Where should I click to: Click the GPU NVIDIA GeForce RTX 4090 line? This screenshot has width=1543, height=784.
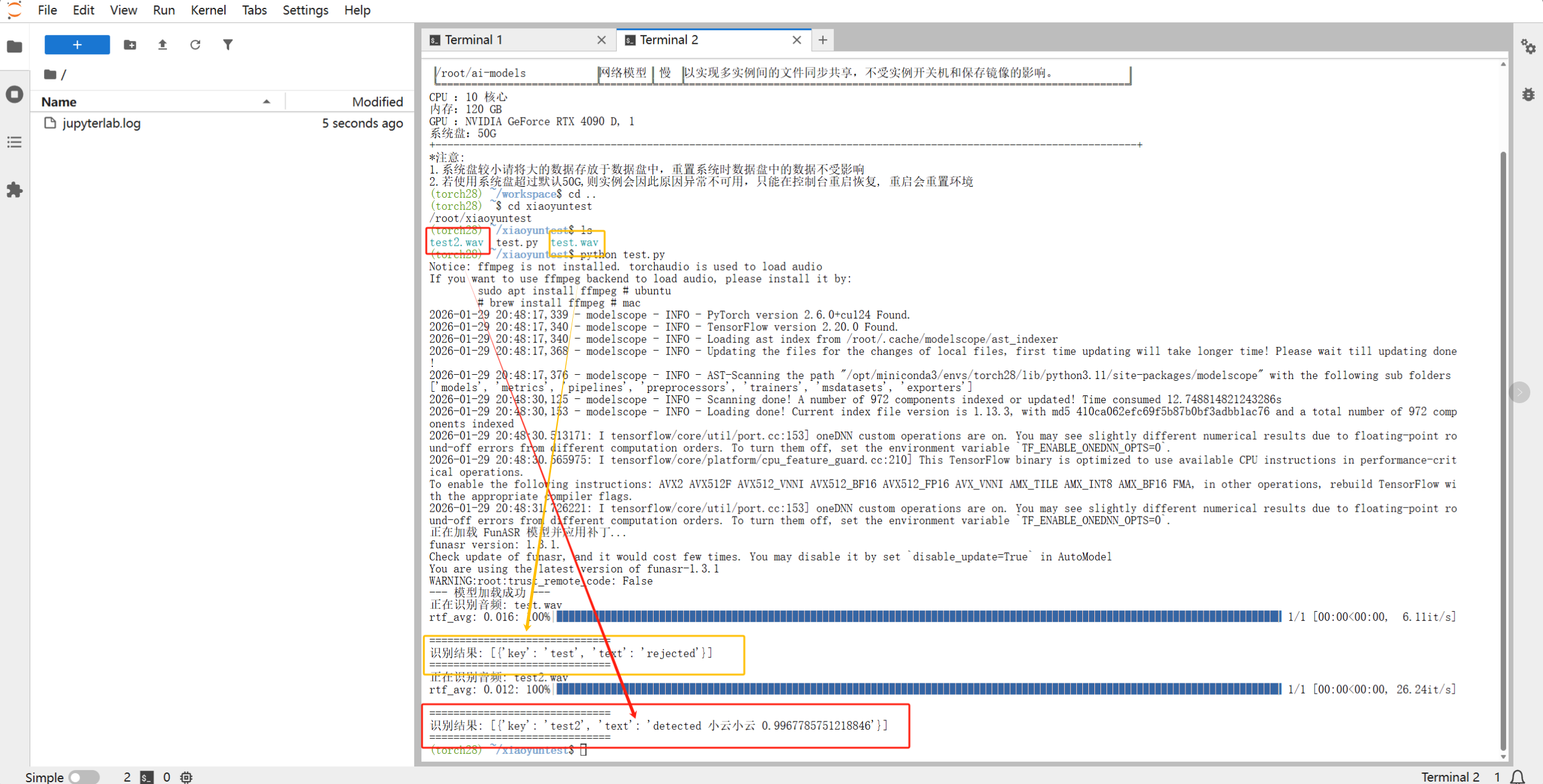click(532, 121)
